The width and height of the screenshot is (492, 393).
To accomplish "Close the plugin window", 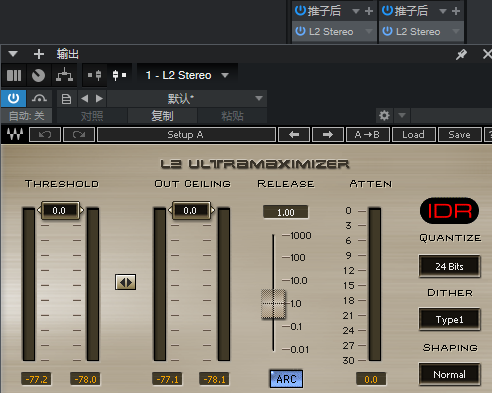I will [x=487, y=54].
